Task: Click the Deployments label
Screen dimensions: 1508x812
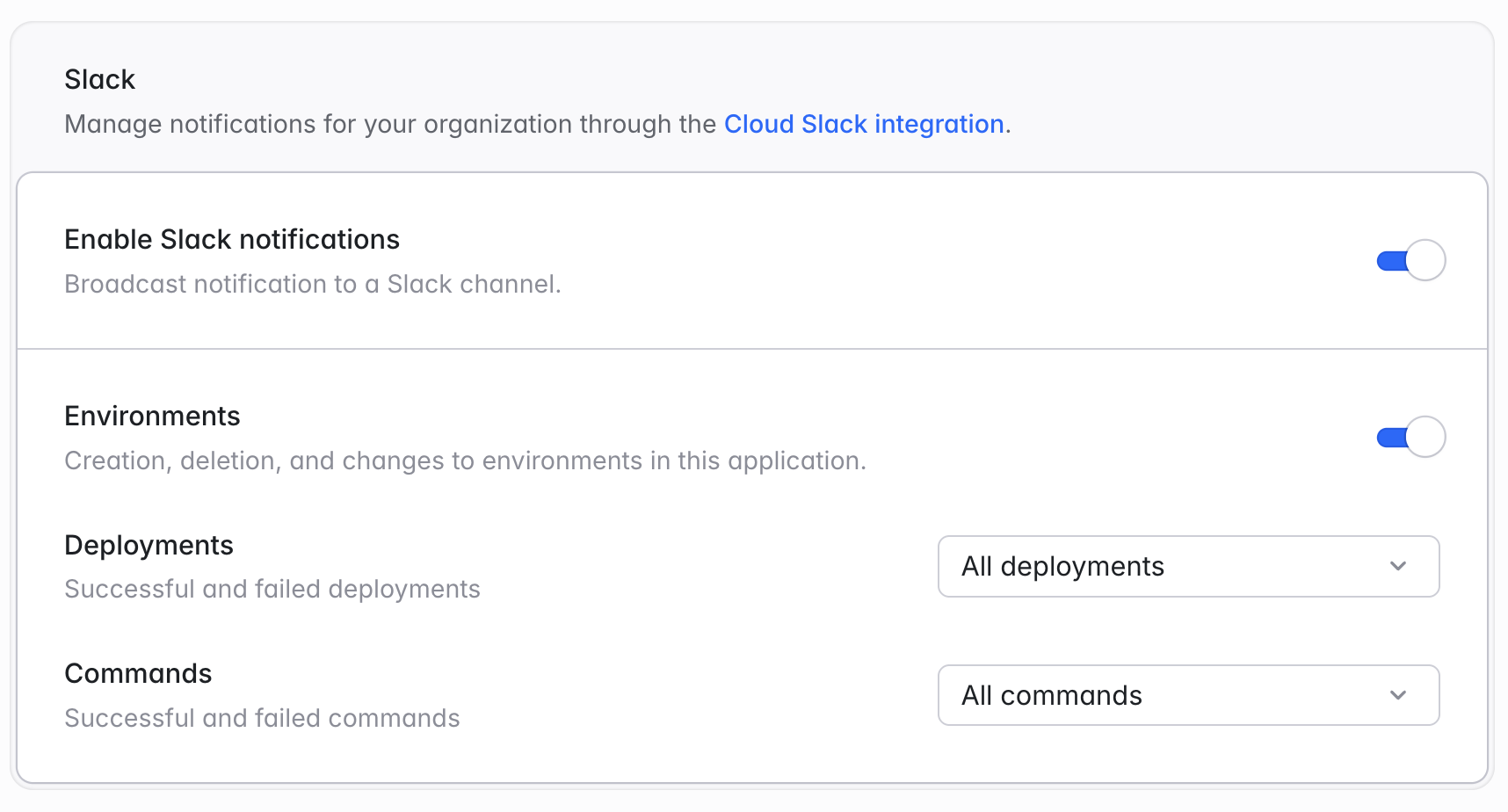Action: pyautogui.click(x=149, y=546)
